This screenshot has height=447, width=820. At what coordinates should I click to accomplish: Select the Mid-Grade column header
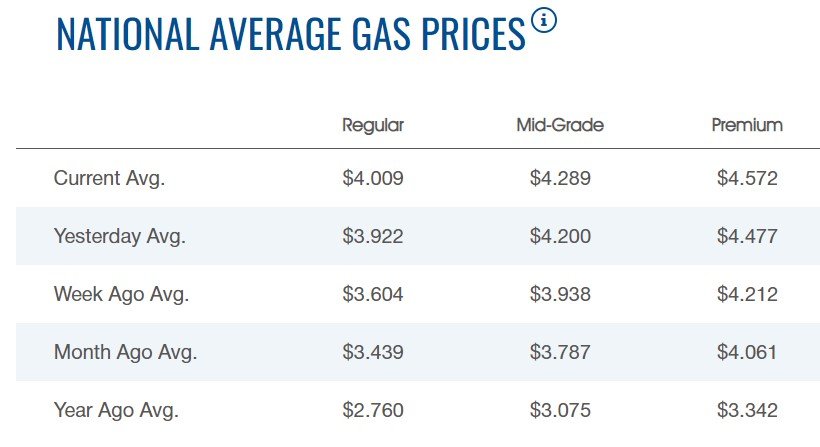[x=560, y=125]
